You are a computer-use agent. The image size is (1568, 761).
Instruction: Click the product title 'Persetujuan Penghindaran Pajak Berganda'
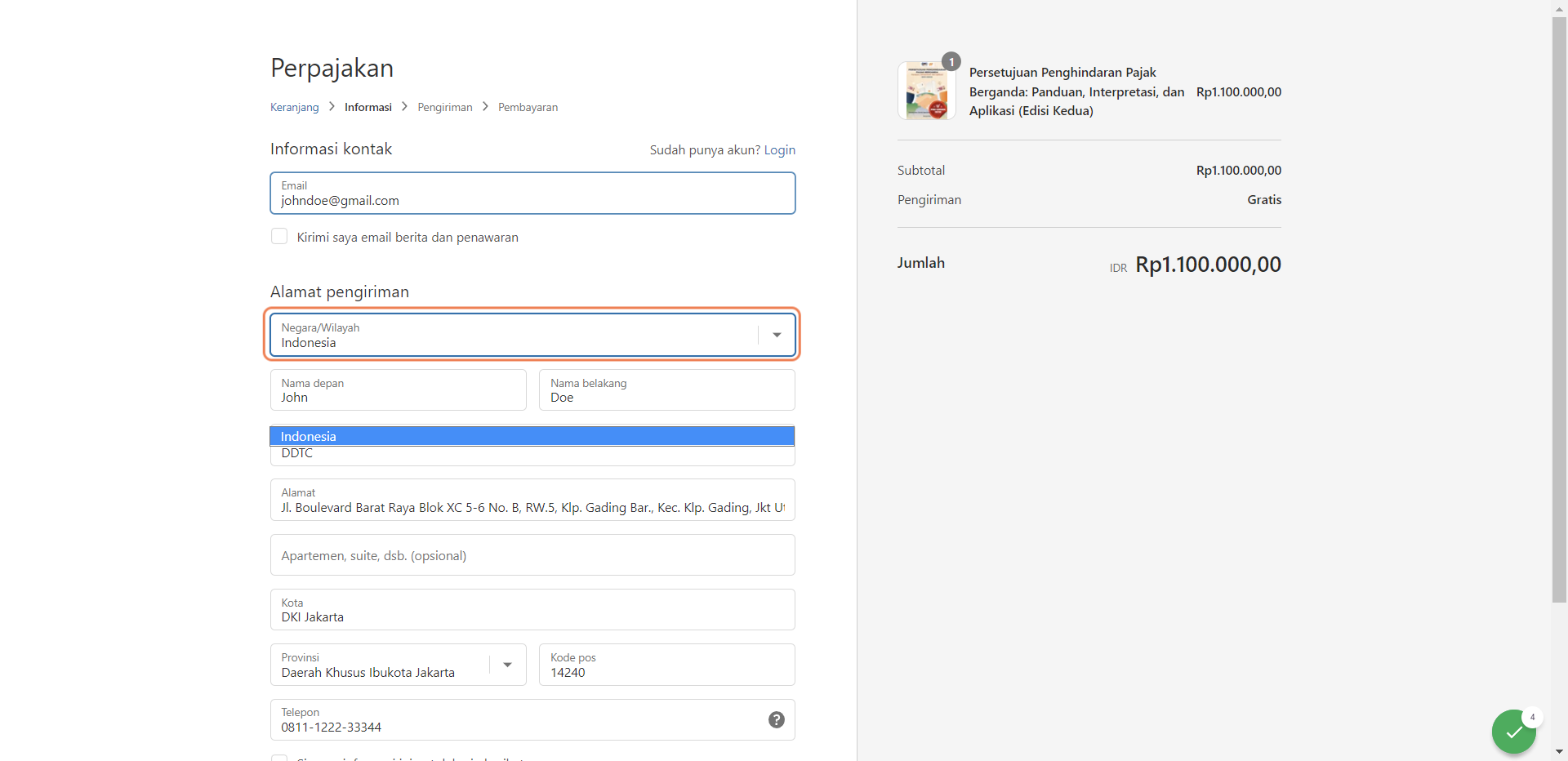(1076, 91)
